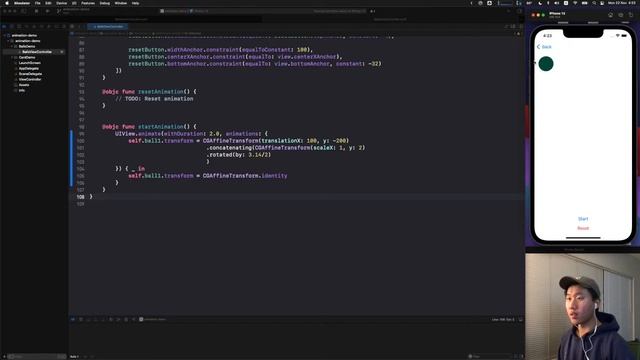Click the resetAnimation function name
Image resolution: width=640 pixels, height=360 pixels.
pos(160,91)
